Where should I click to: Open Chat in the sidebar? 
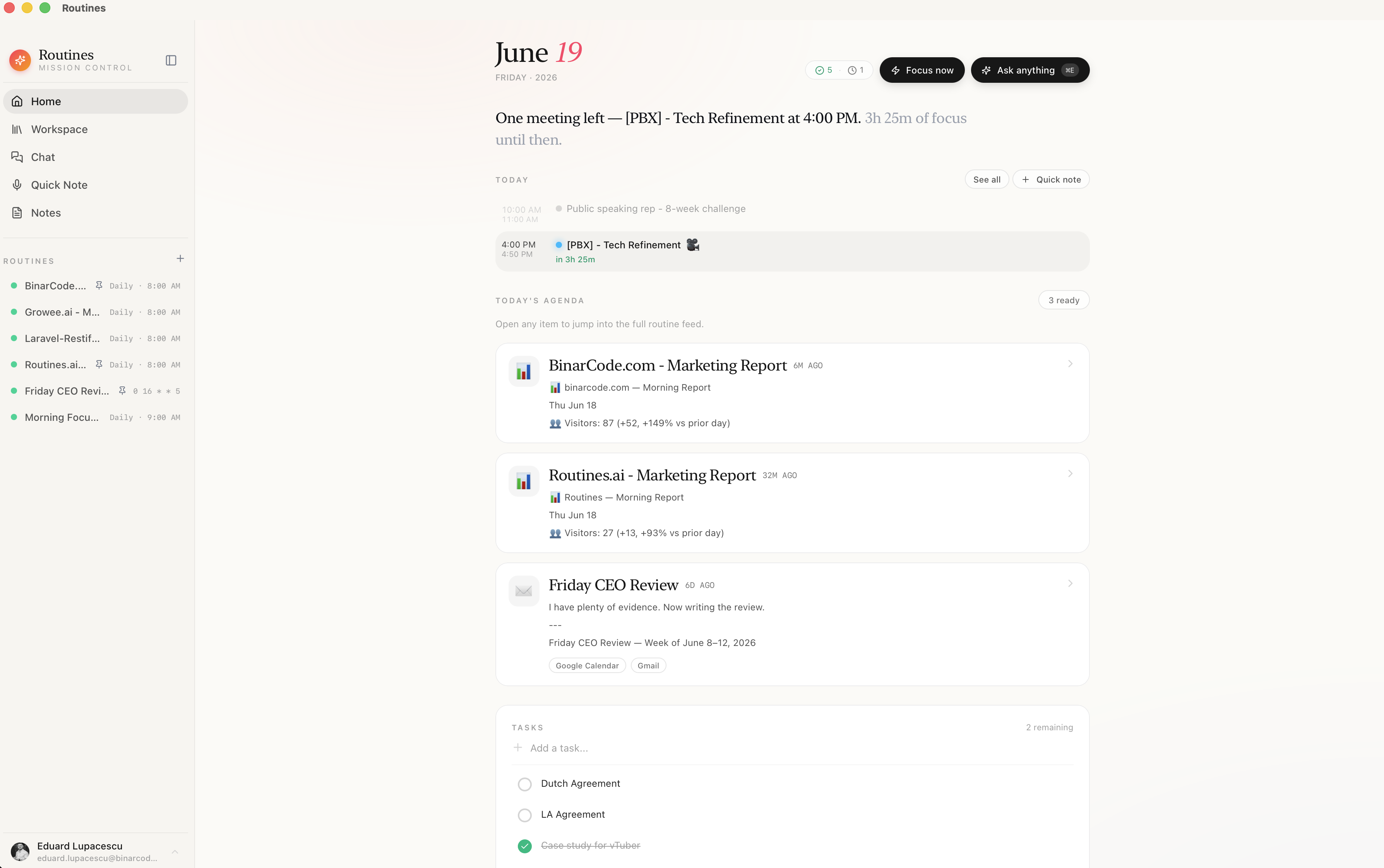[95, 157]
